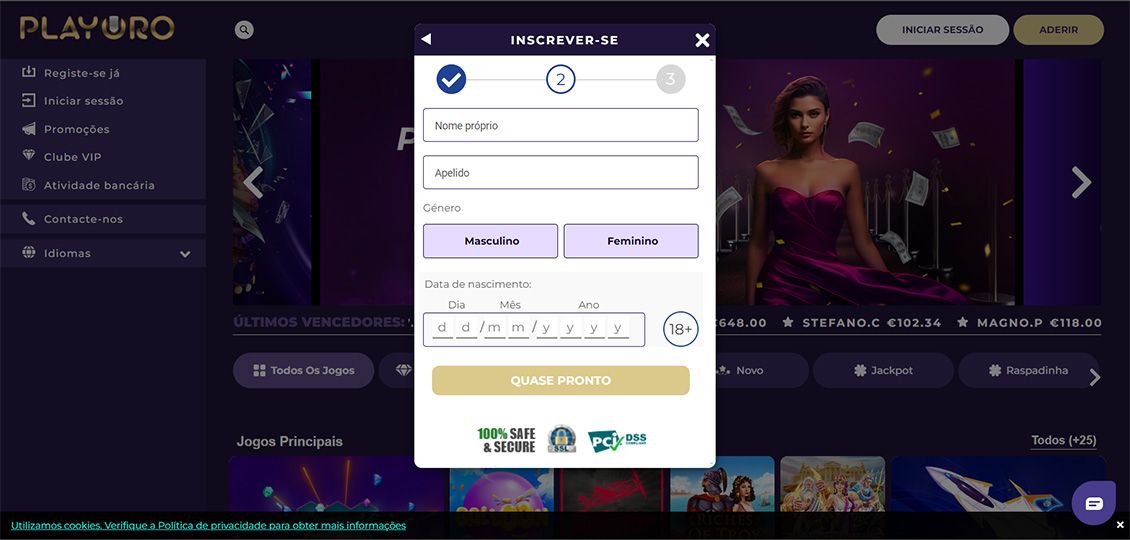This screenshot has width=1130, height=540.
Task: Click the date of birth input box
Action: 534,329
